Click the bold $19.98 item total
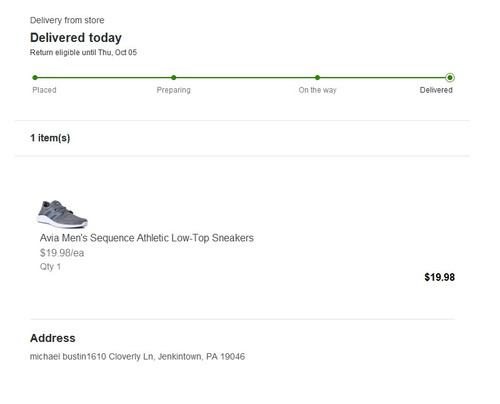 pyautogui.click(x=439, y=277)
